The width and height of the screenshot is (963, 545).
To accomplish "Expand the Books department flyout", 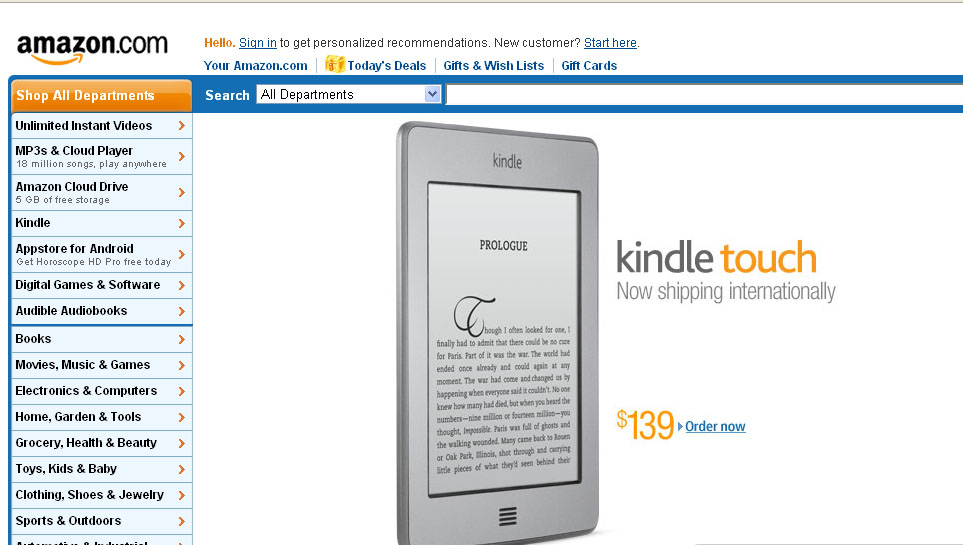I will click(101, 339).
